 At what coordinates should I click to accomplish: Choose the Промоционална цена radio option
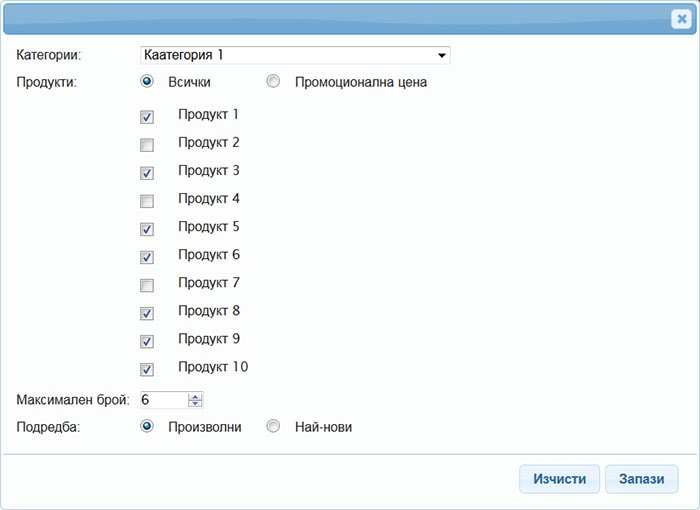273,81
